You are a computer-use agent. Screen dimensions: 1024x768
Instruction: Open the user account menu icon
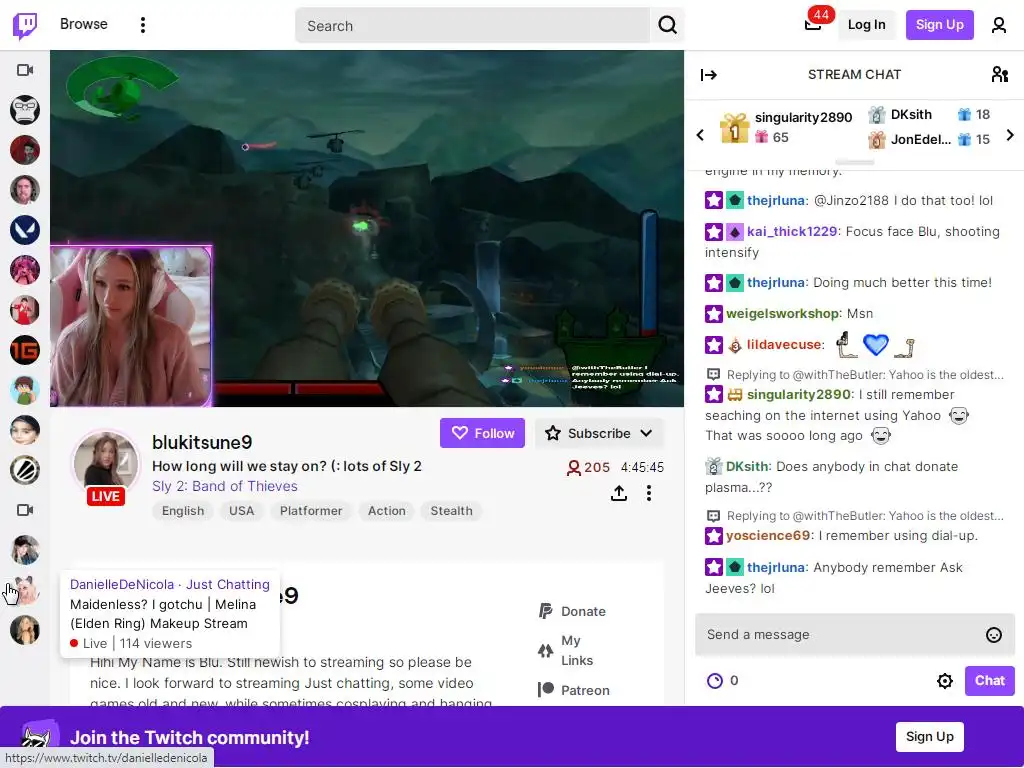[x=999, y=25]
